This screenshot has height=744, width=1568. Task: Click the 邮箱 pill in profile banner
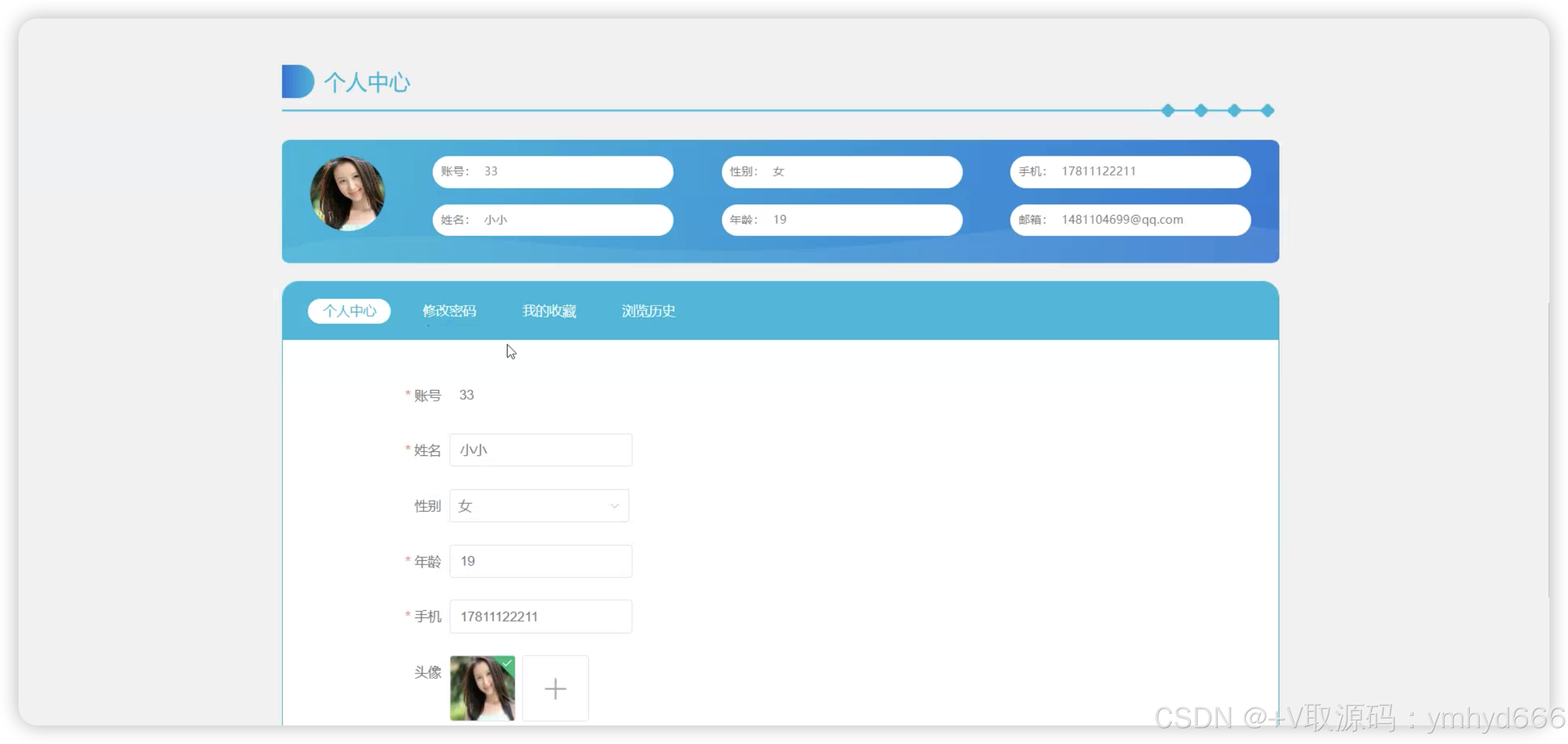[1130, 220]
